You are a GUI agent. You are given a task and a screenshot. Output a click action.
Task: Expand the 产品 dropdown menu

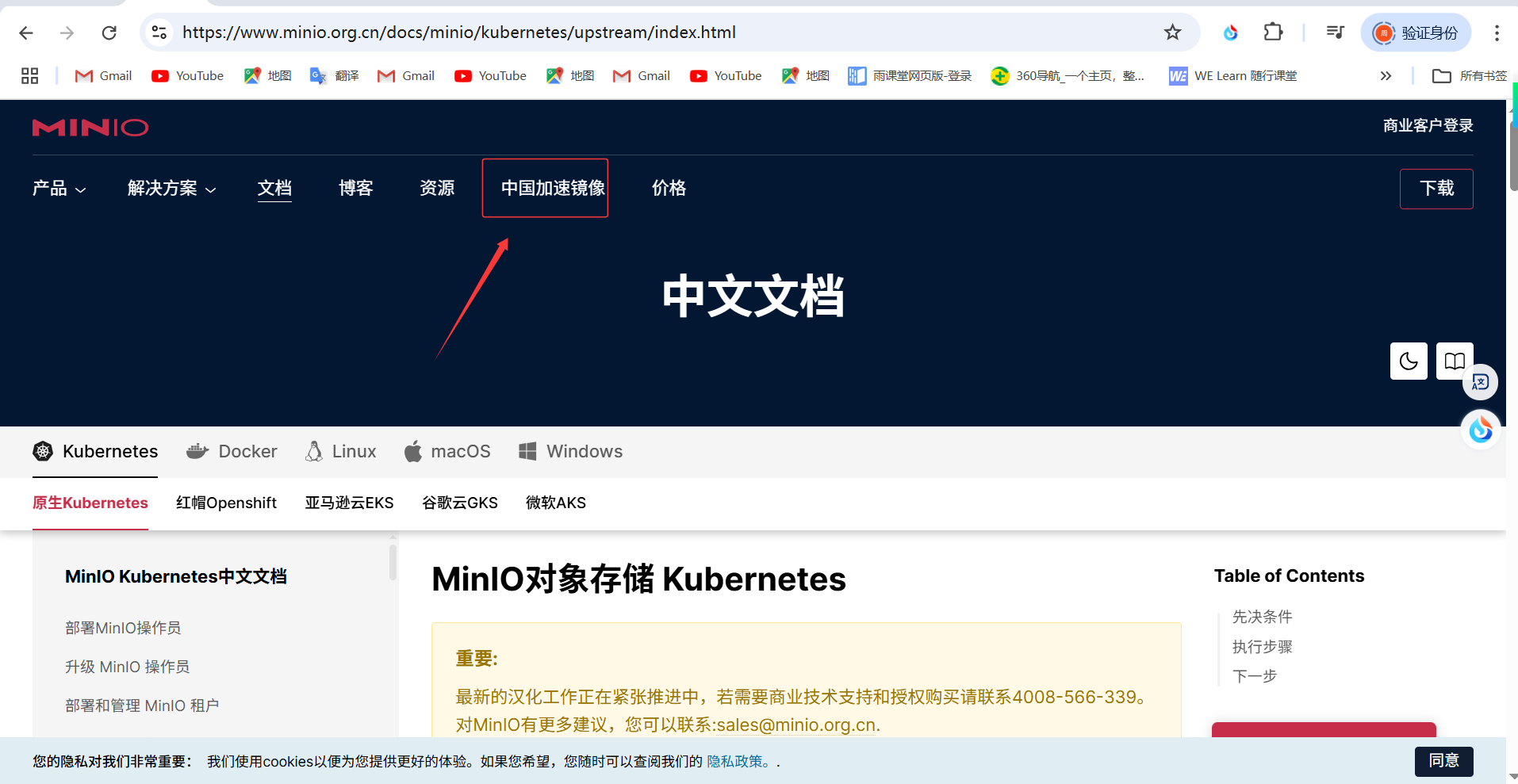(x=59, y=189)
